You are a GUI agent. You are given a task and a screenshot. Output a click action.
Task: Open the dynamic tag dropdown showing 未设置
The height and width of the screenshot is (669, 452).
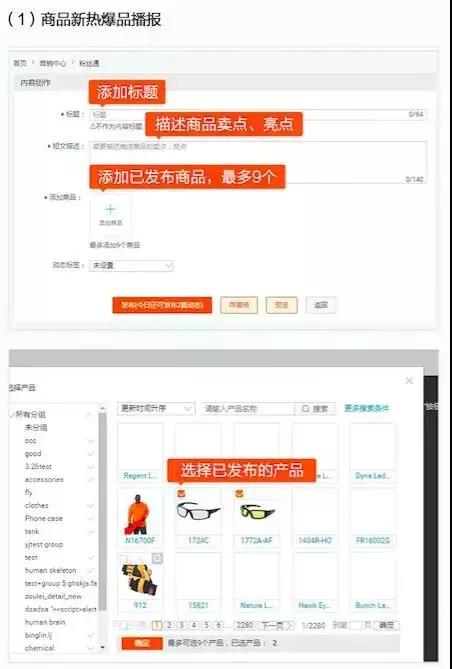[131, 265]
